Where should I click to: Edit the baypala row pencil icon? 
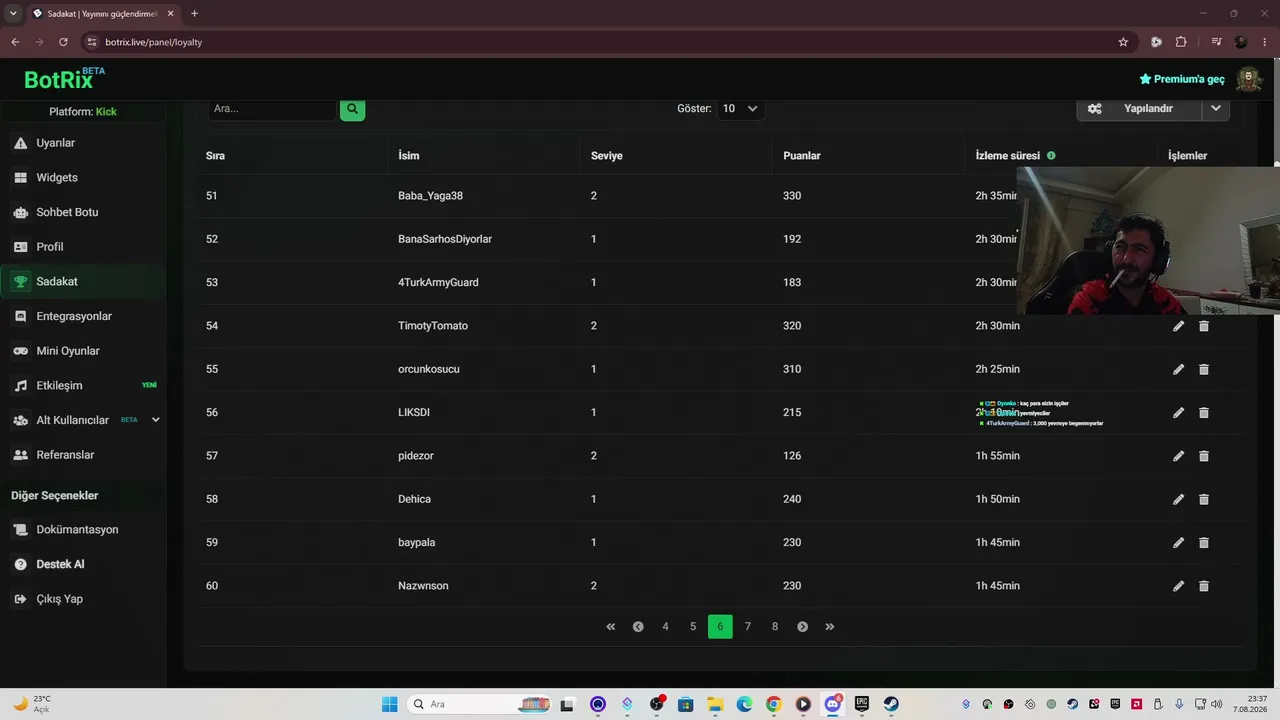1178,542
